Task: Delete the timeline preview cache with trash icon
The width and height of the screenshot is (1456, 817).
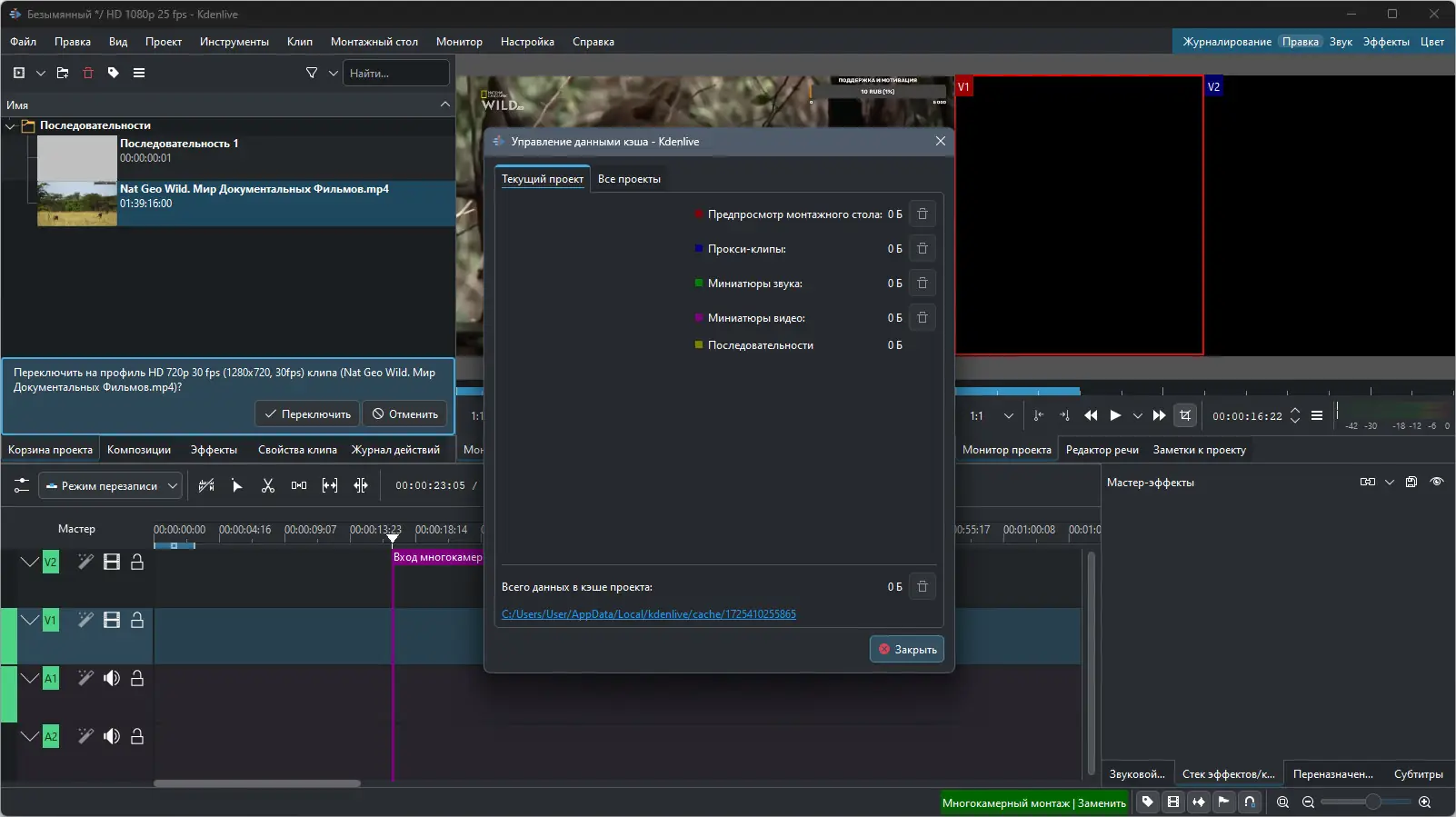Action: (922, 214)
